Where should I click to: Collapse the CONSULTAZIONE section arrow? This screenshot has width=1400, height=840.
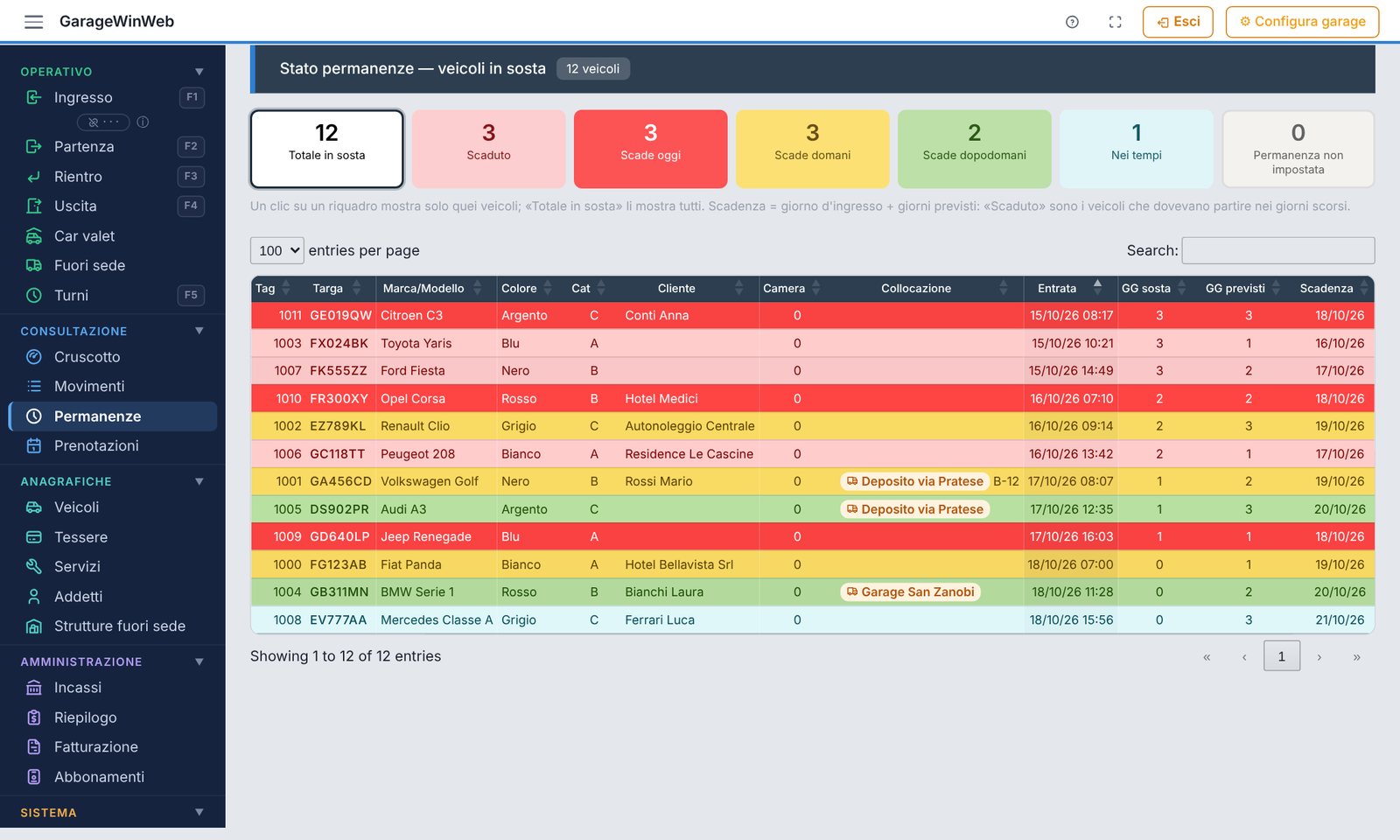click(199, 331)
